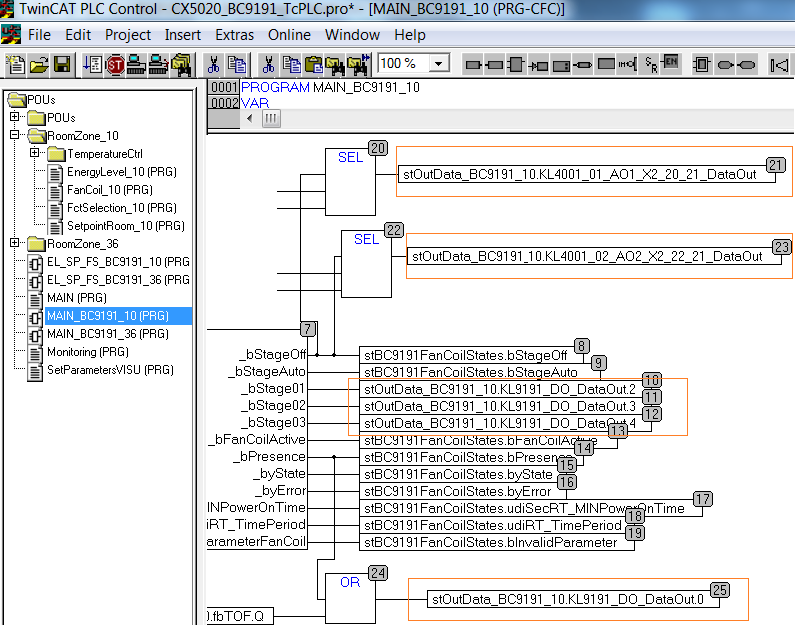Select EL_SP_FS_BC9191_36 program in tree

(x=118, y=280)
